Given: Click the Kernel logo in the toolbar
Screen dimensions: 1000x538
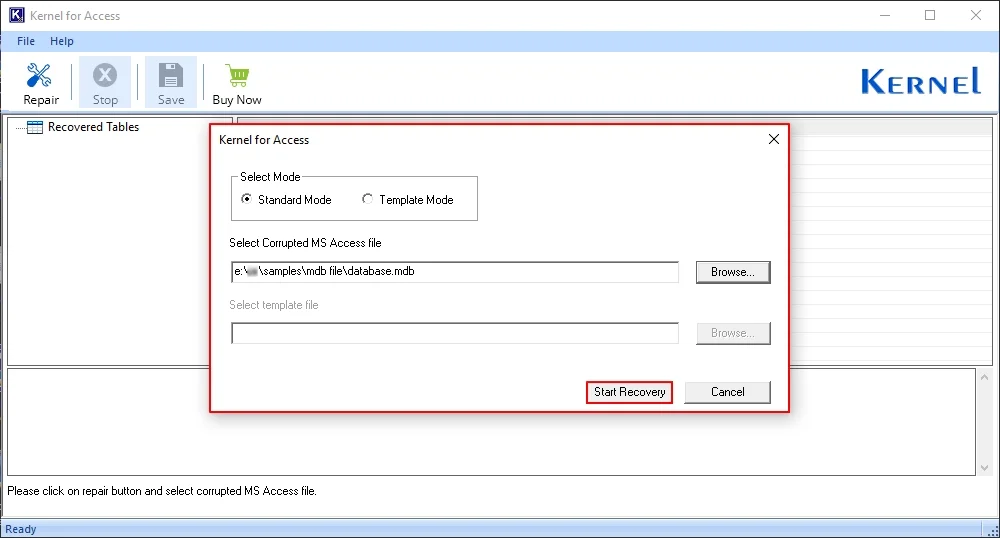Looking at the screenshot, I should pos(920,81).
